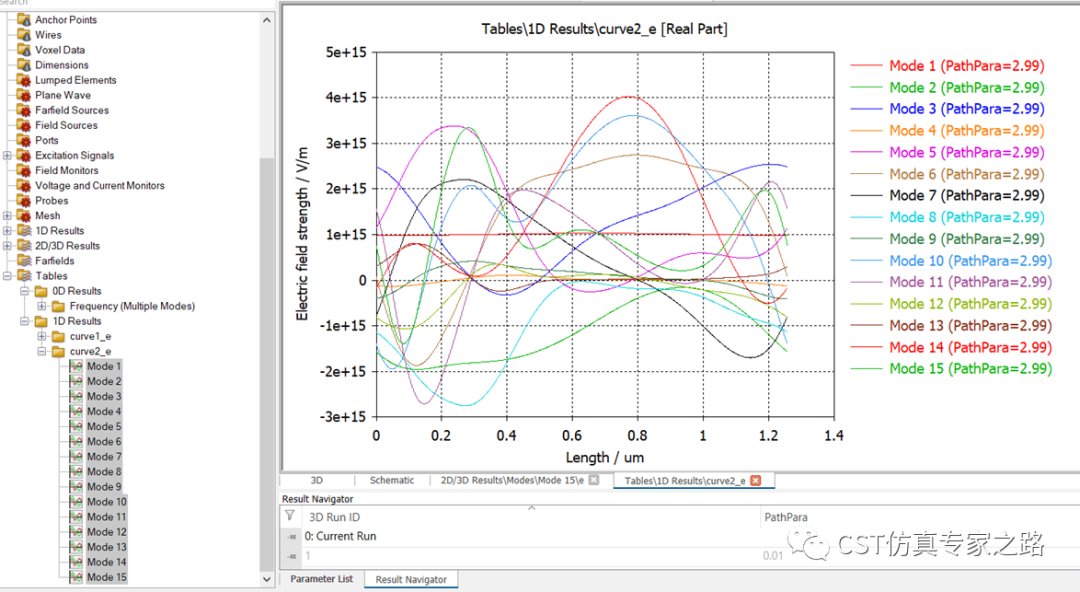Click the 2D/3D Results folder icon

[24, 245]
